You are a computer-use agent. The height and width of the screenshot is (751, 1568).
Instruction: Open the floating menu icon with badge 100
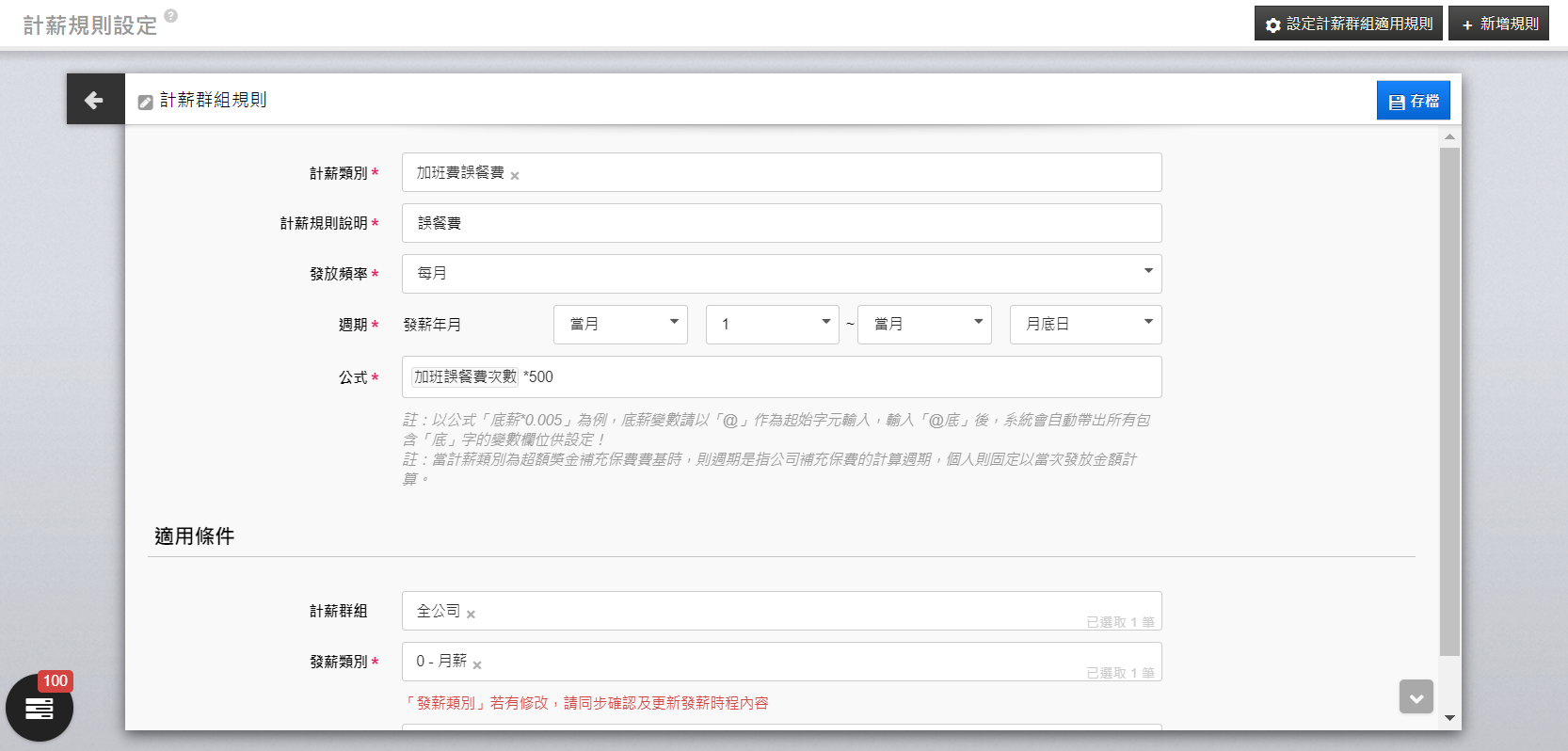coord(40,709)
